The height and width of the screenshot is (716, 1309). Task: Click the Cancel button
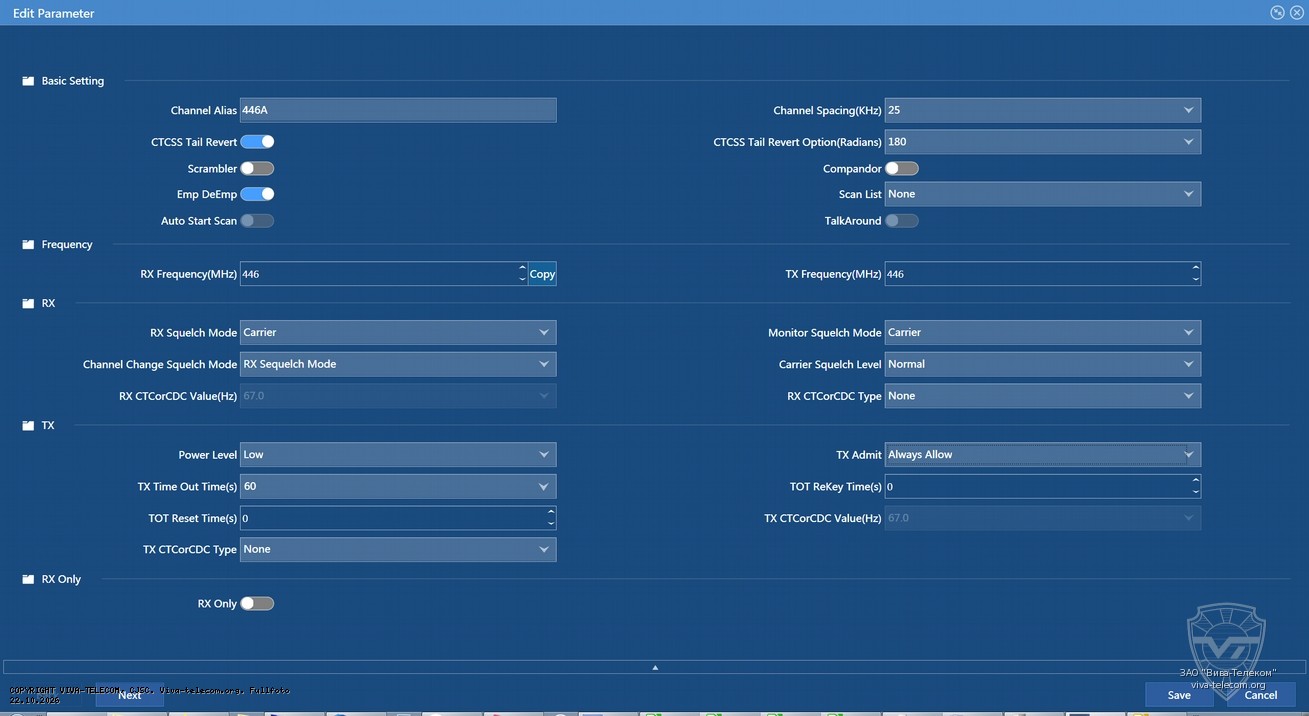(x=1260, y=695)
